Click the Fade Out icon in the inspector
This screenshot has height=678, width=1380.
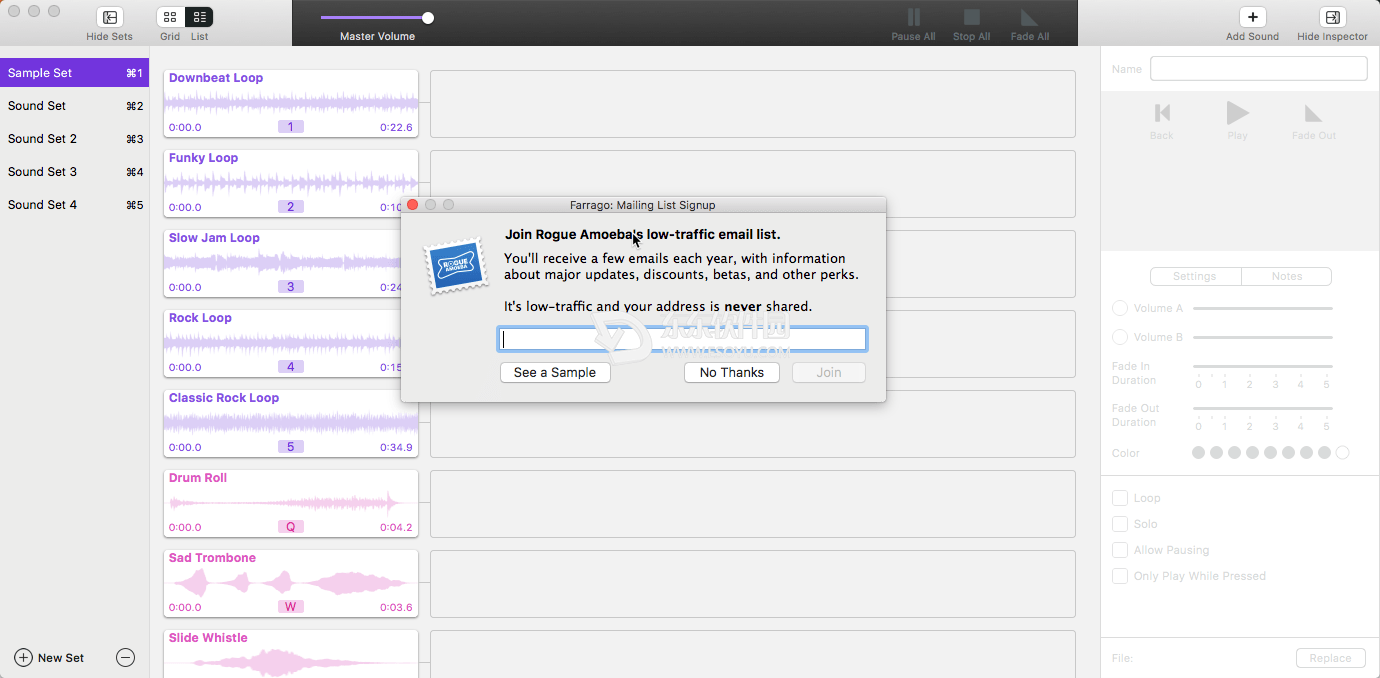click(1314, 113)
